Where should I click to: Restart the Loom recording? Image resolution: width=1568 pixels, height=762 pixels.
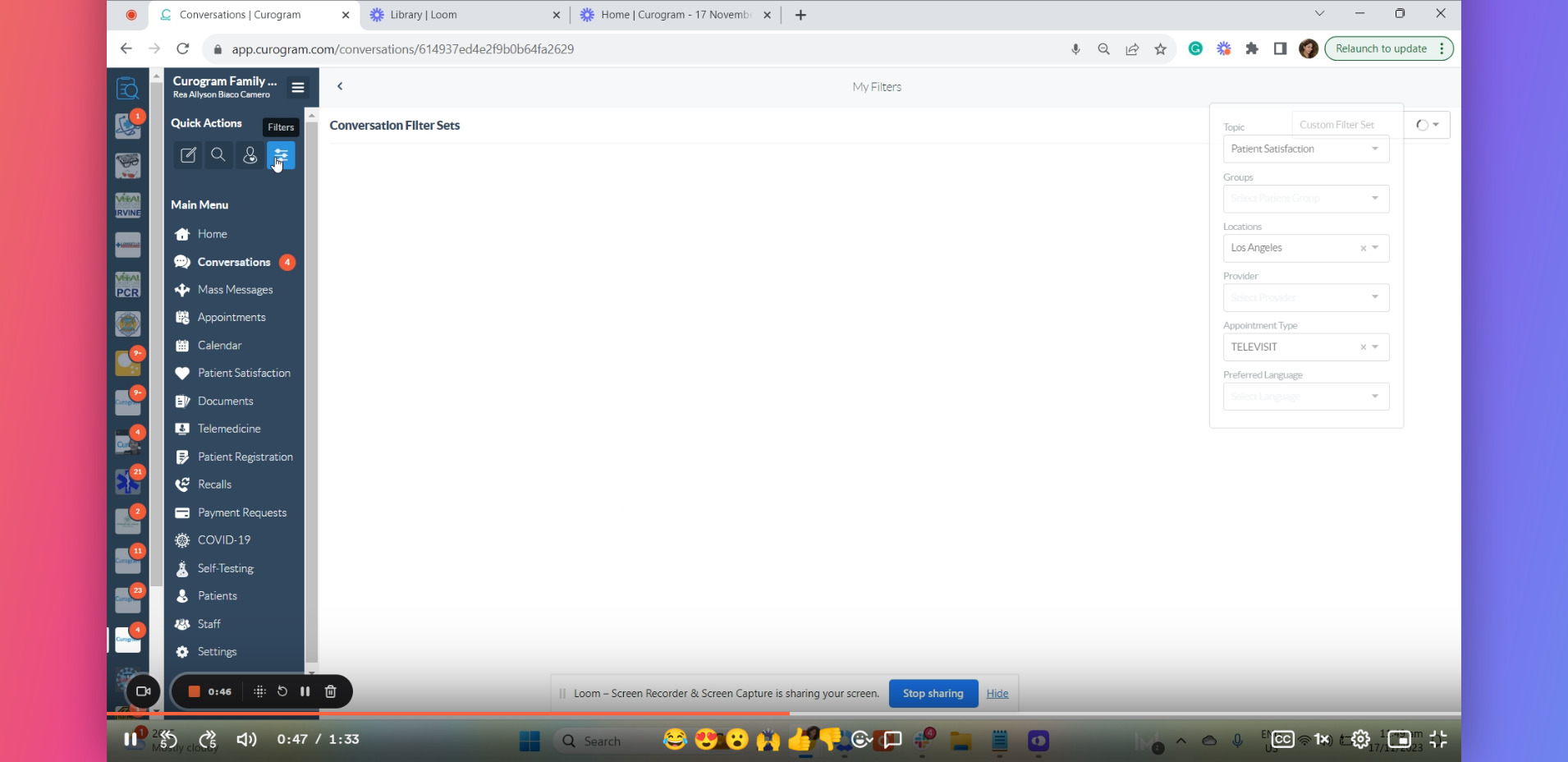282,691
